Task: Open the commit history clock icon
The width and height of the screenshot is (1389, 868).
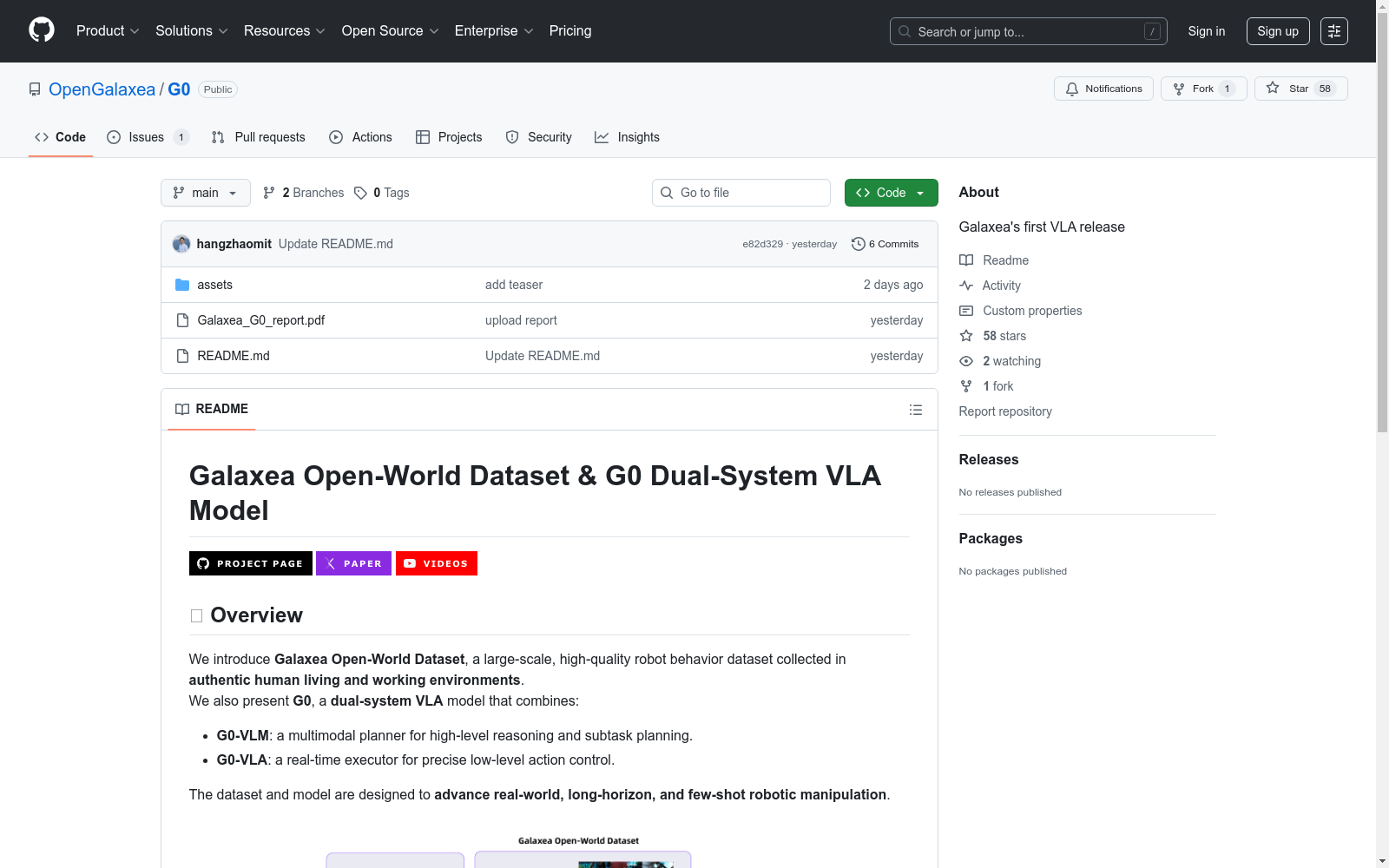Action: [859, 244]
